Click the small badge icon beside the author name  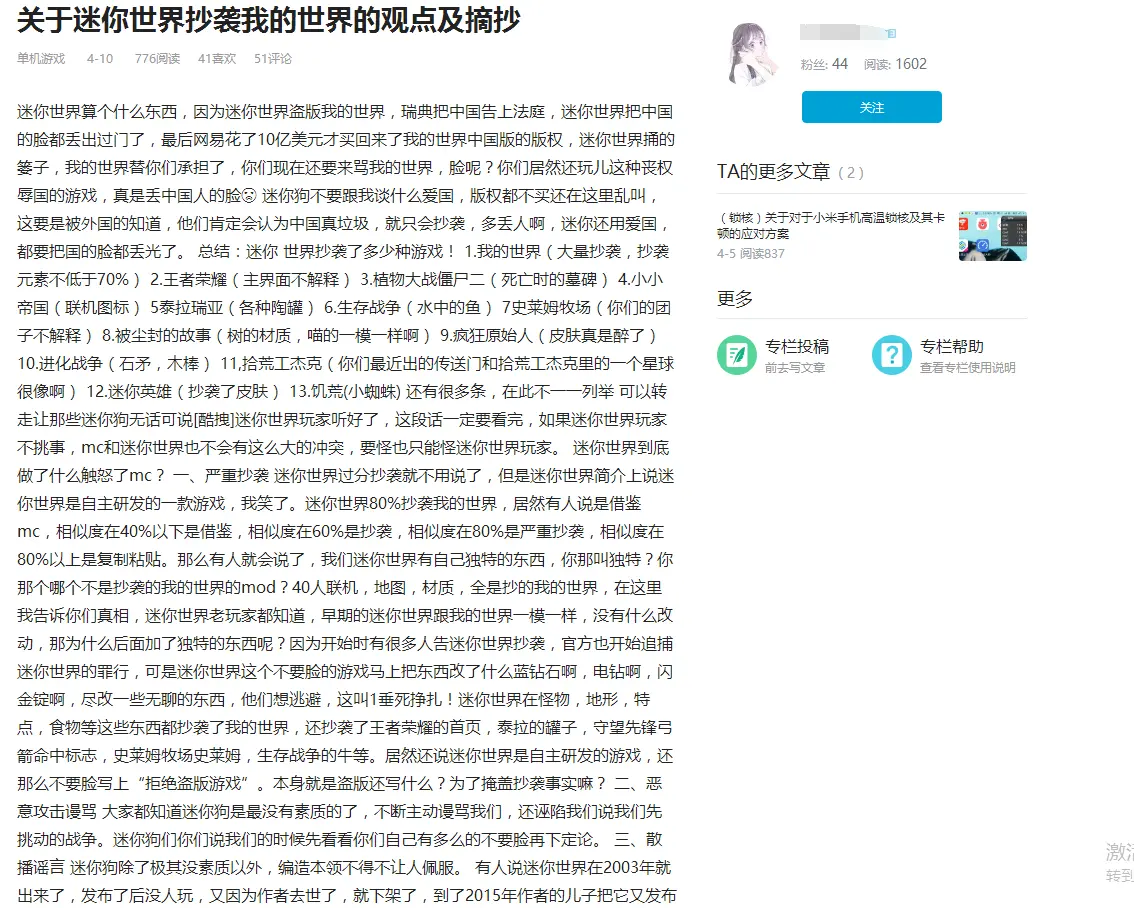(891, 33)
